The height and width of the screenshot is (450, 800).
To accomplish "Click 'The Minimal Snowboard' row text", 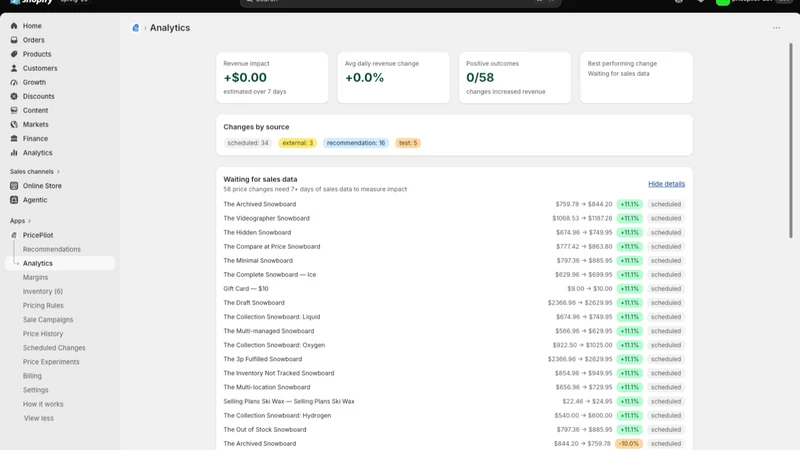I will coord(258,260).
